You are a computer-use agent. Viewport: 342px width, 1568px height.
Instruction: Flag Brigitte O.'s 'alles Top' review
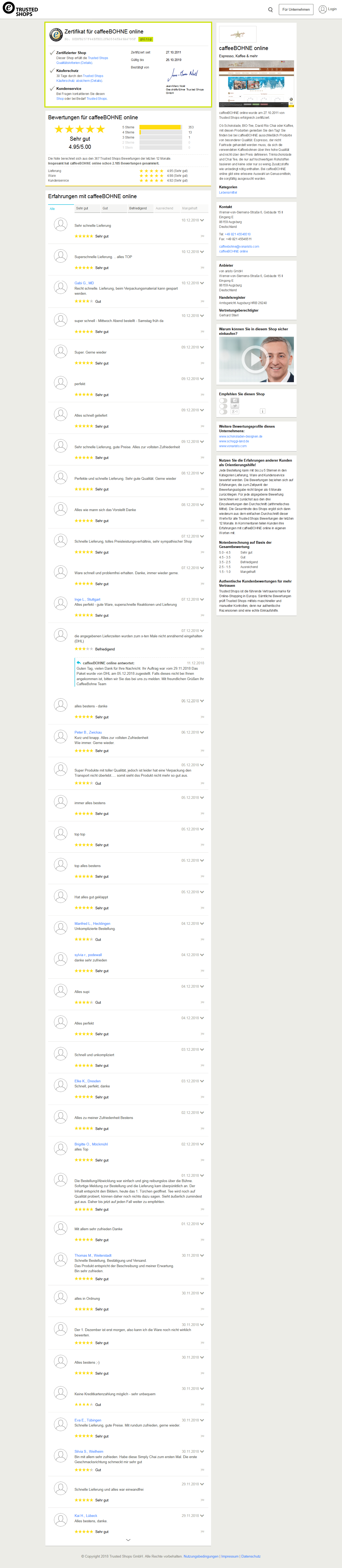203,1160
